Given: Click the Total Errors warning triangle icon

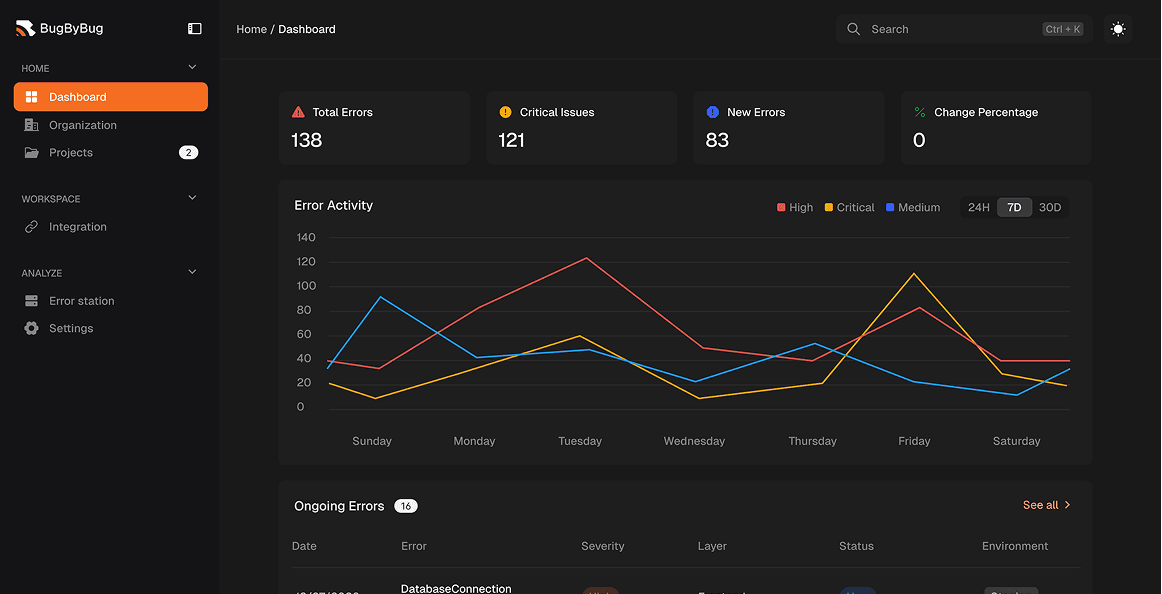Looking at the screenshot, I should pyautogui.click(x=298, y=113).
